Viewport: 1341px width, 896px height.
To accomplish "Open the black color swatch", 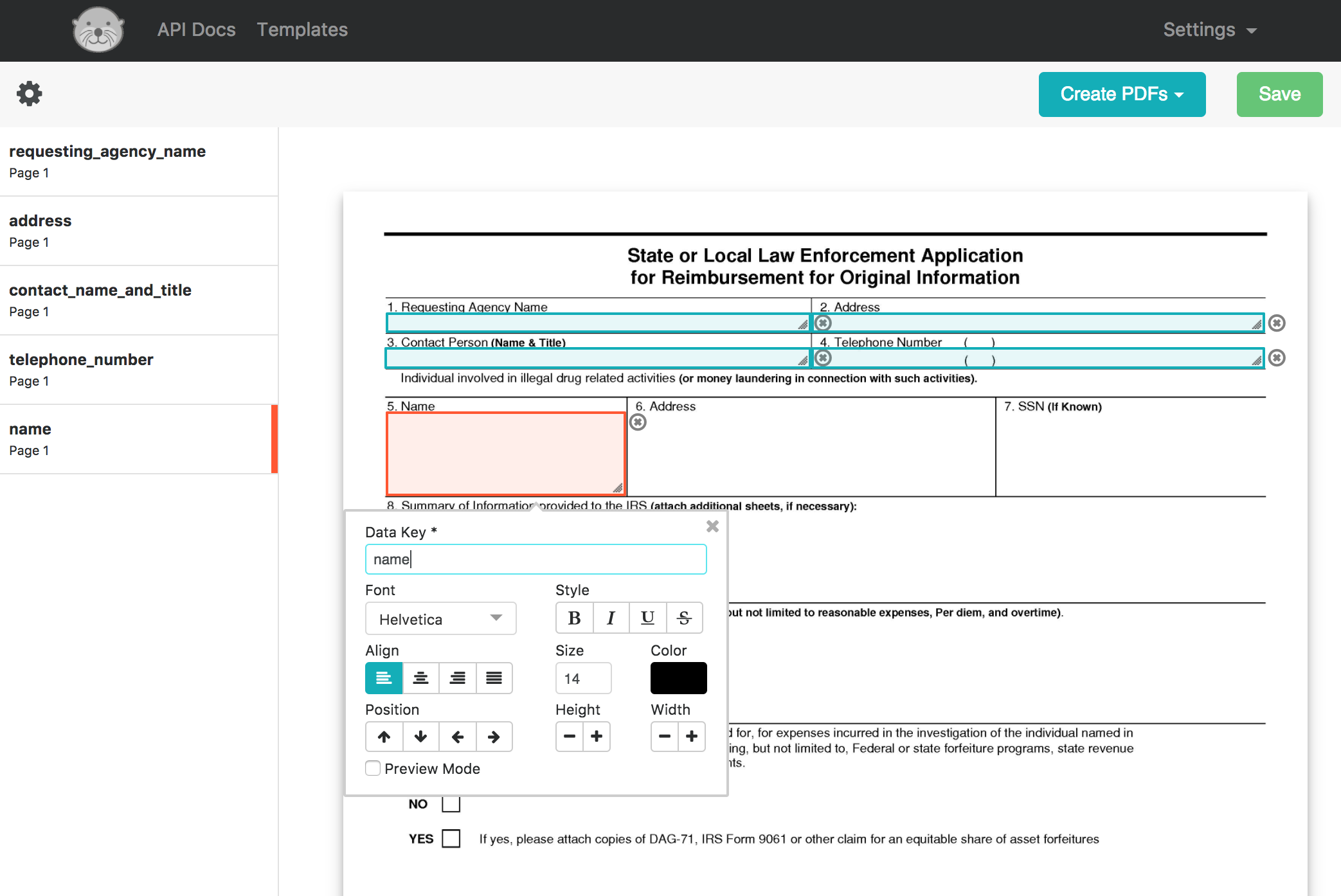I will tap(678, 678).
